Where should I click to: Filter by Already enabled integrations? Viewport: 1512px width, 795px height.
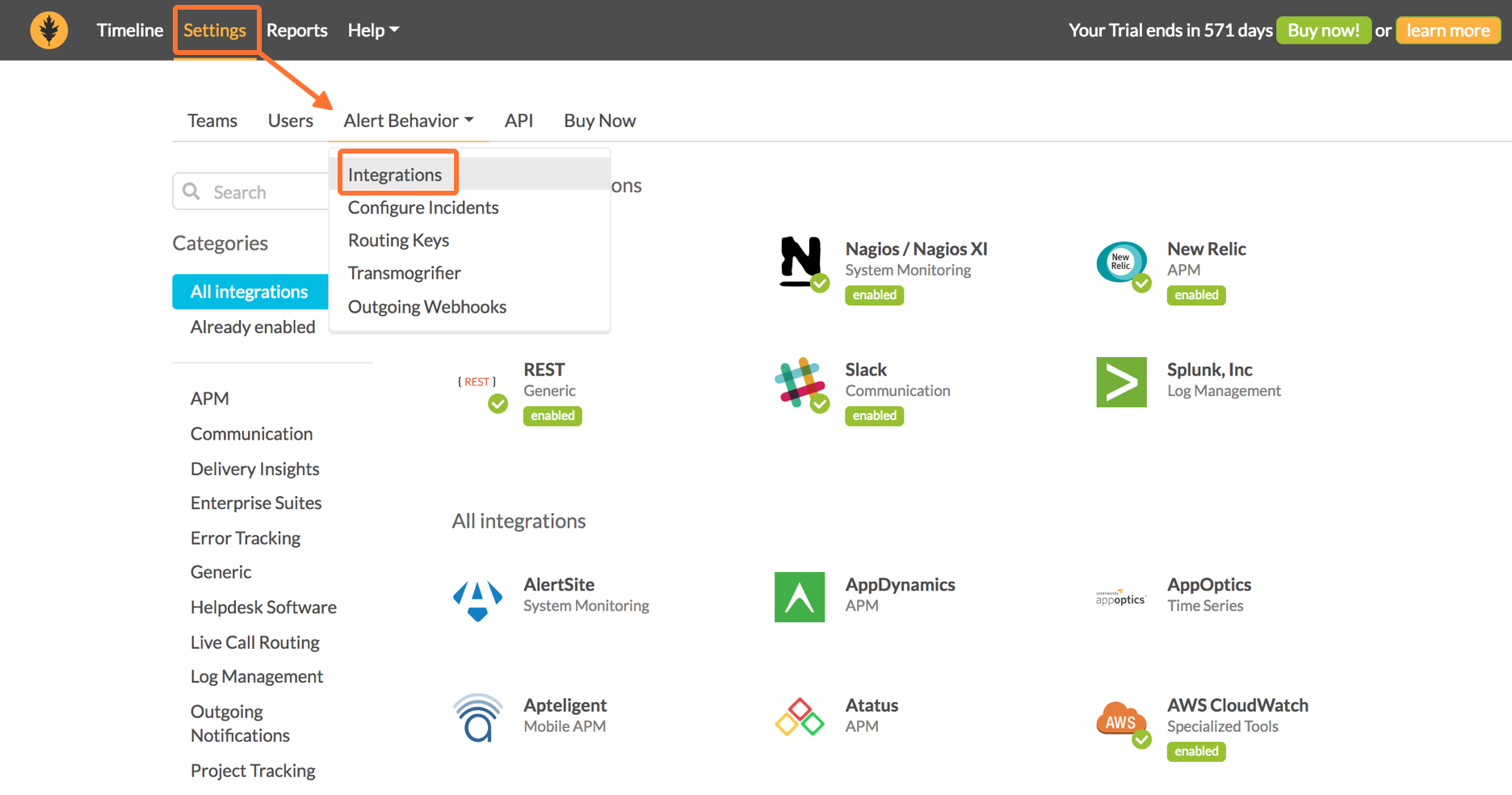click(x=253, y=327)
